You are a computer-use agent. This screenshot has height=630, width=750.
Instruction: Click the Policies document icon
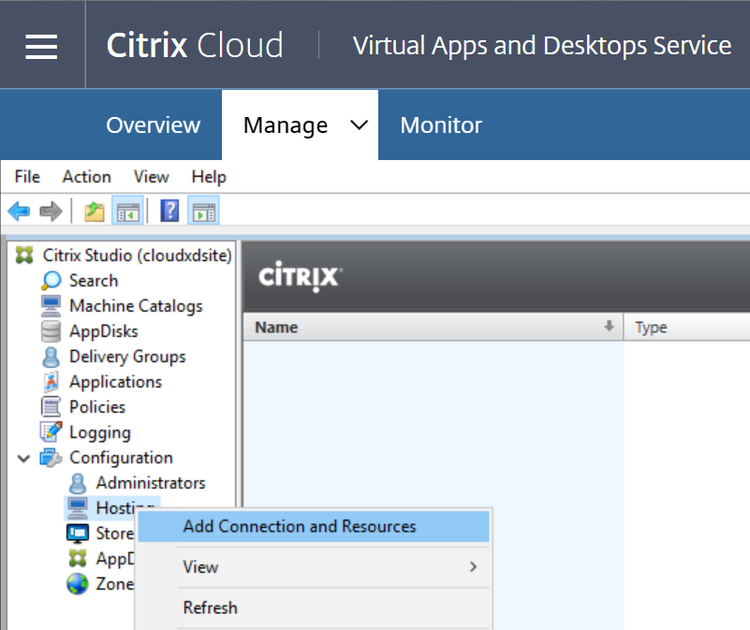[x=51, y=407]
